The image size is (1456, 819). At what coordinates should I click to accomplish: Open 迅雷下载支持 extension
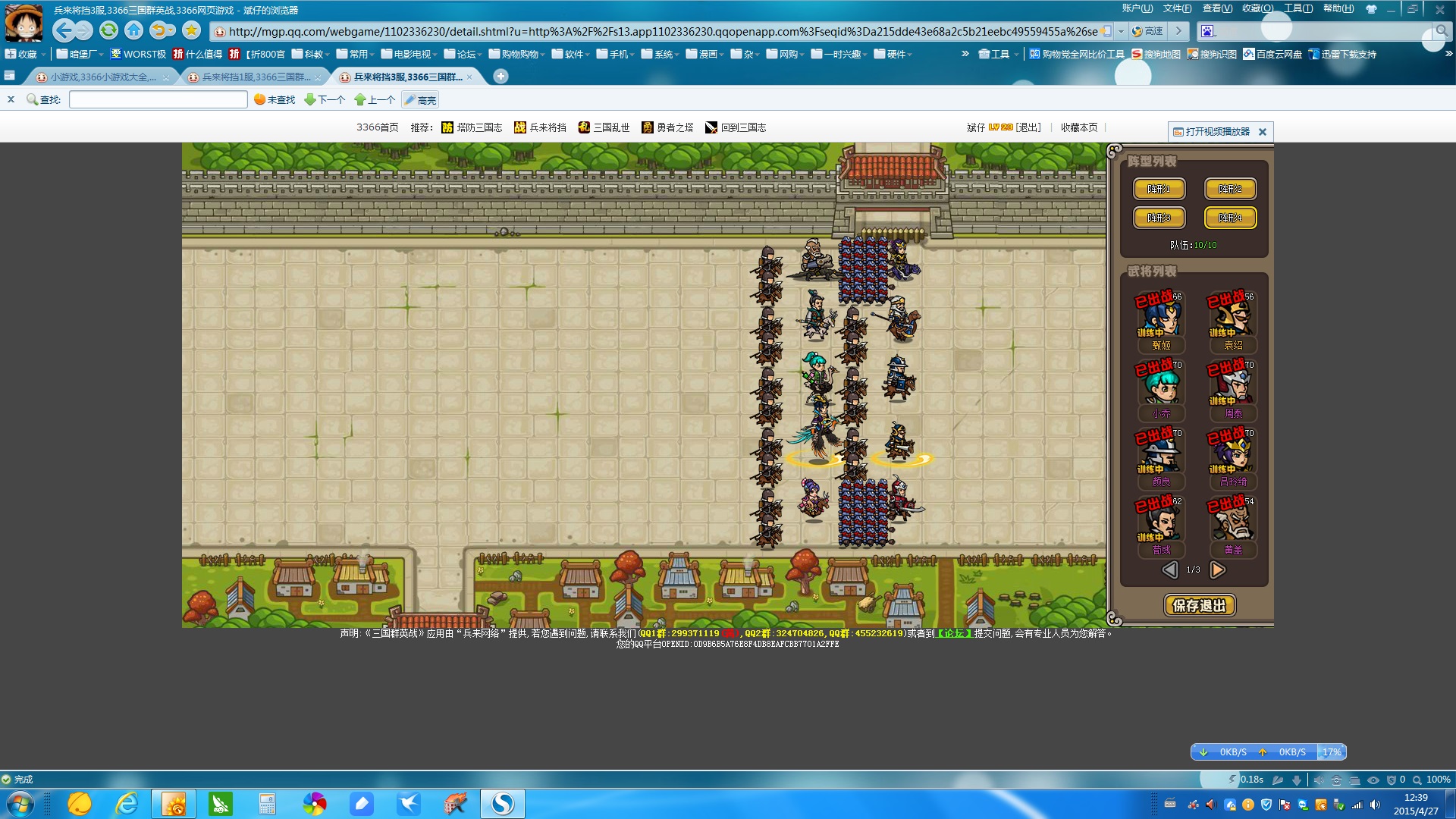coord(1342,54)
